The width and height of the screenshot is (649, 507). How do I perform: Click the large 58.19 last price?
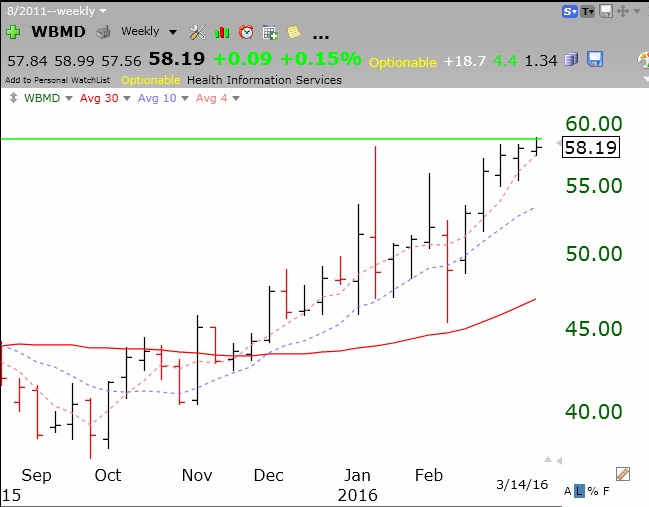(177, 59)
